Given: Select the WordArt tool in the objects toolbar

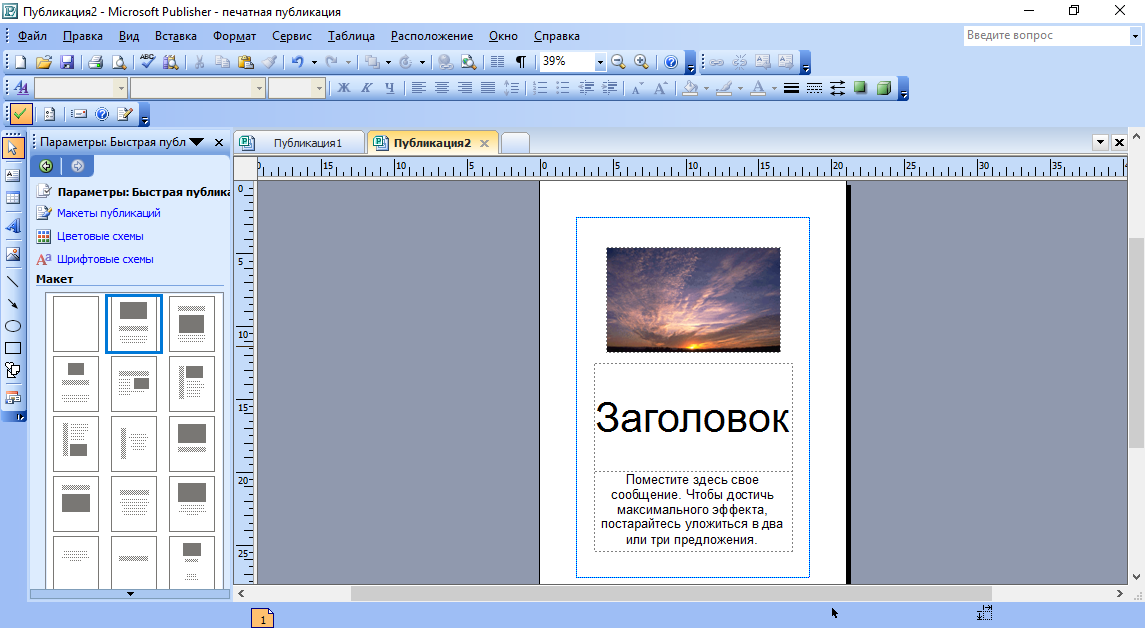Looking at the screenshot, I should (x=13, y=226).
